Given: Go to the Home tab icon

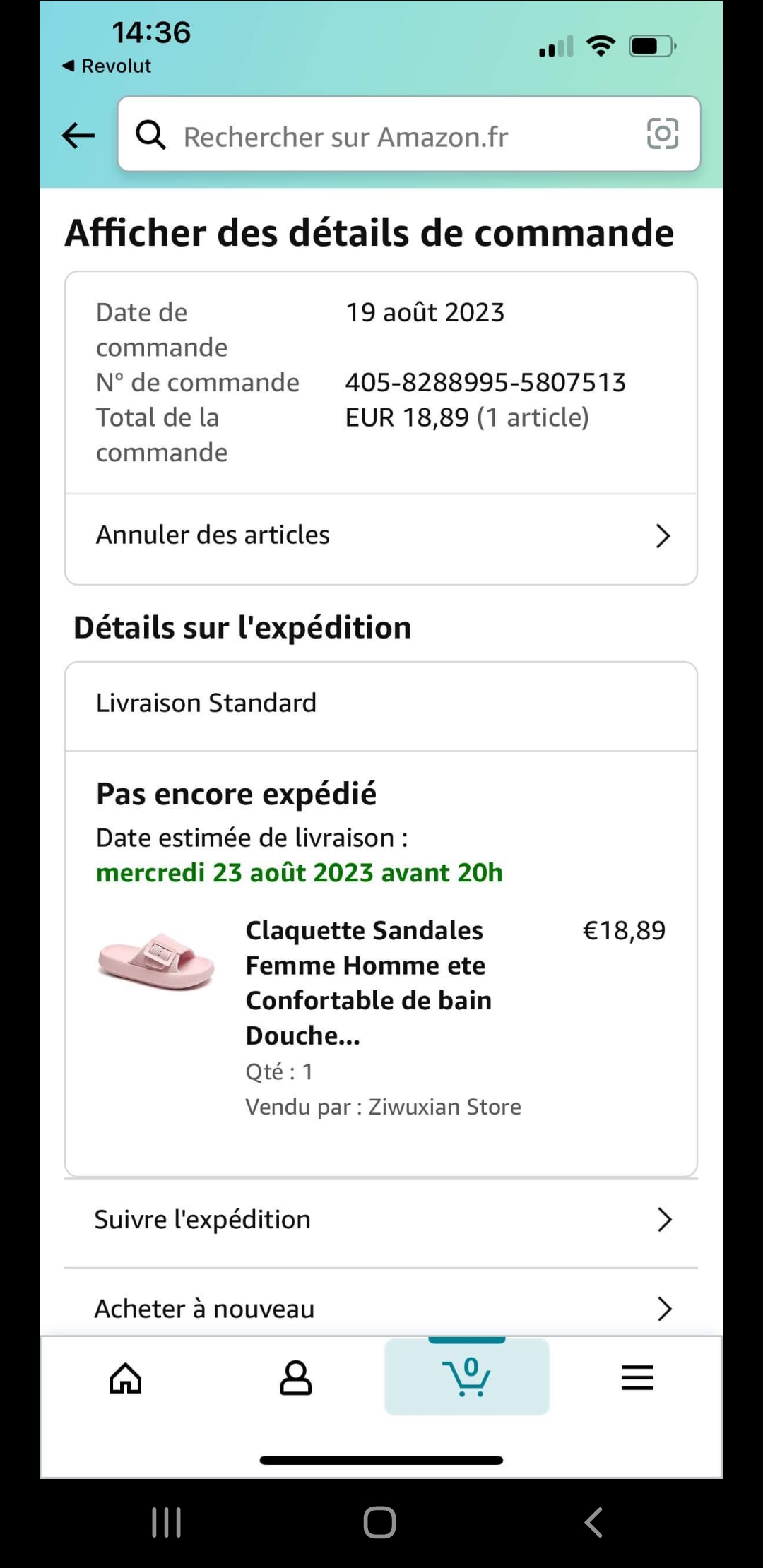Looking at the screenshot, I should click(126, 1378).
